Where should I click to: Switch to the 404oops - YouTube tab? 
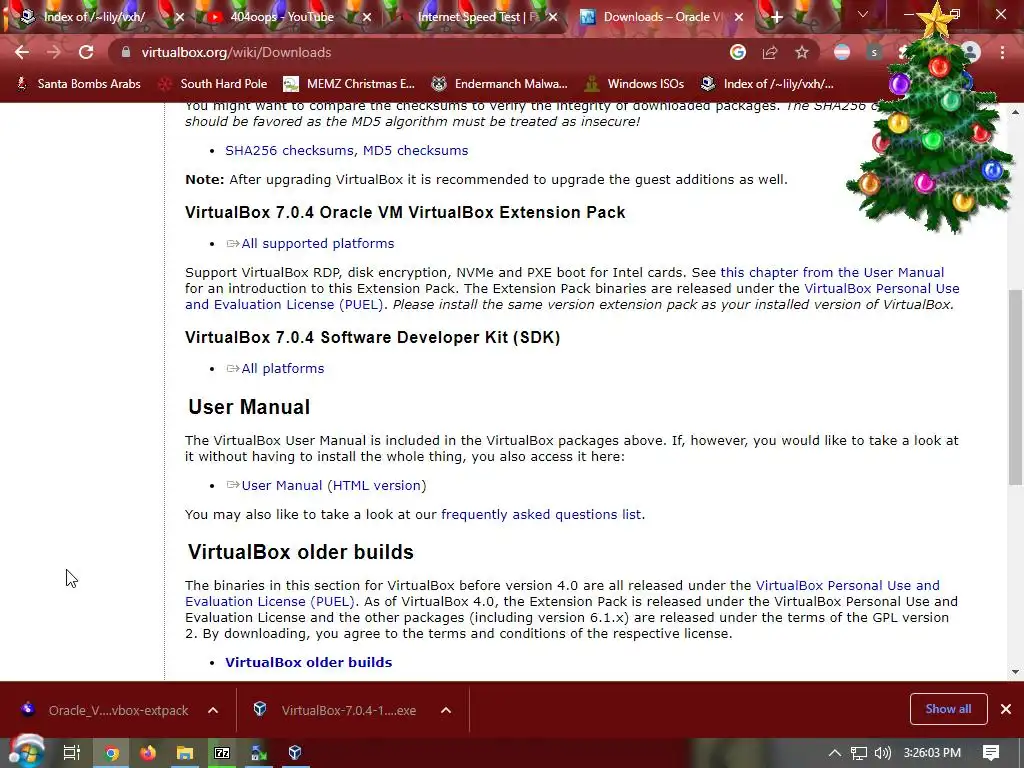281,17
